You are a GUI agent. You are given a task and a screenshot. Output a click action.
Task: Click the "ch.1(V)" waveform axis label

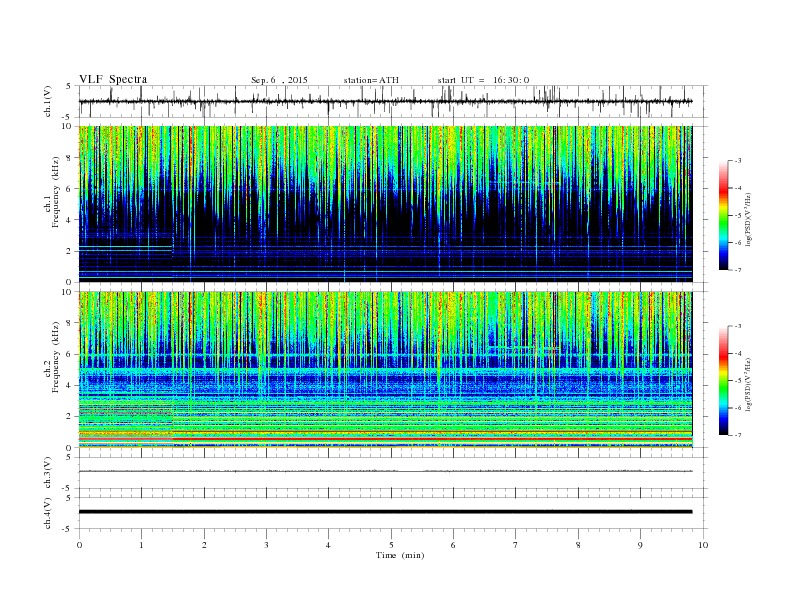[47, 101]
